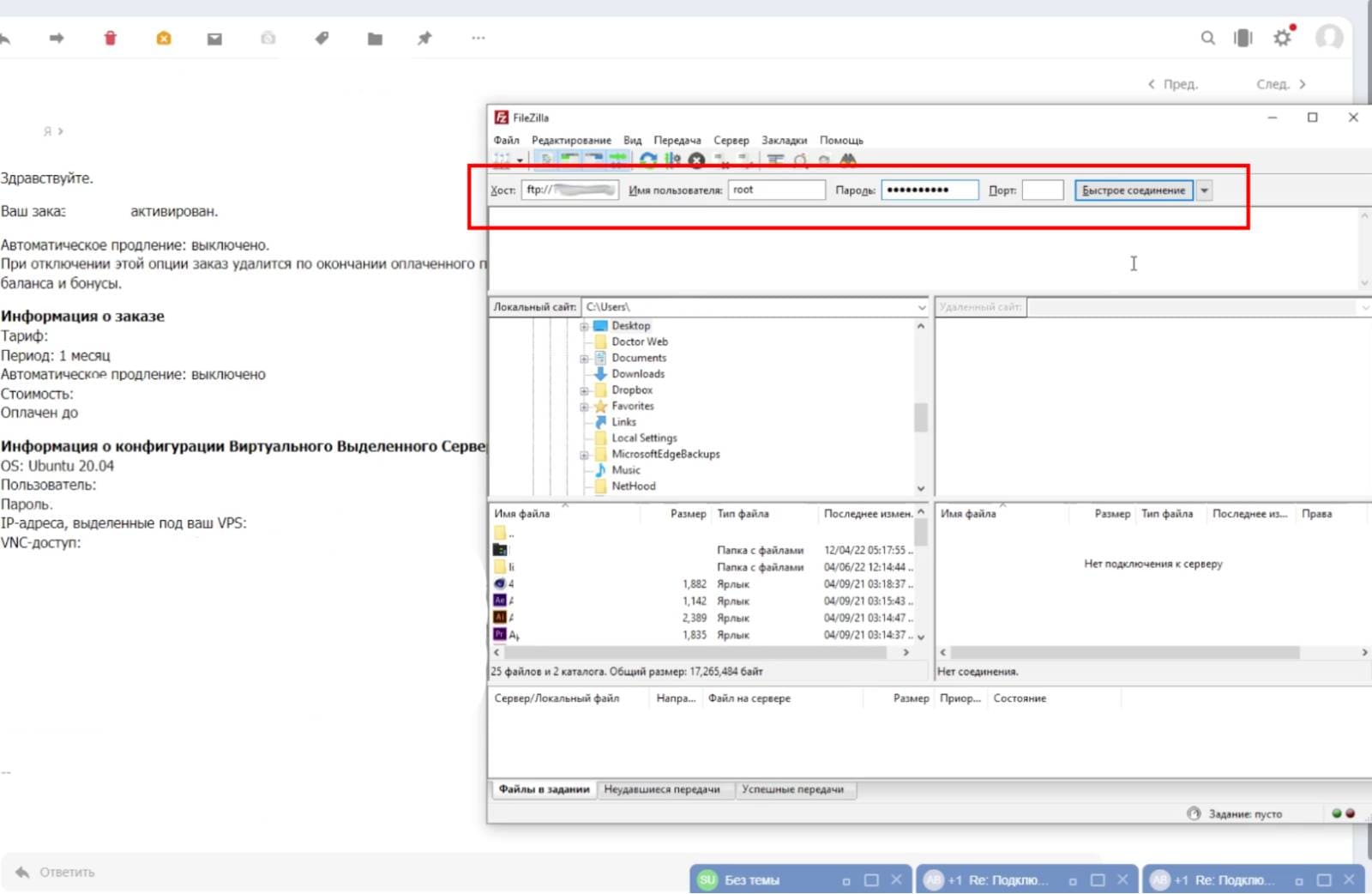This screenshot has width=1372, height=894.
Task: Go to next email via След.
Action: tap(1281, 84)
